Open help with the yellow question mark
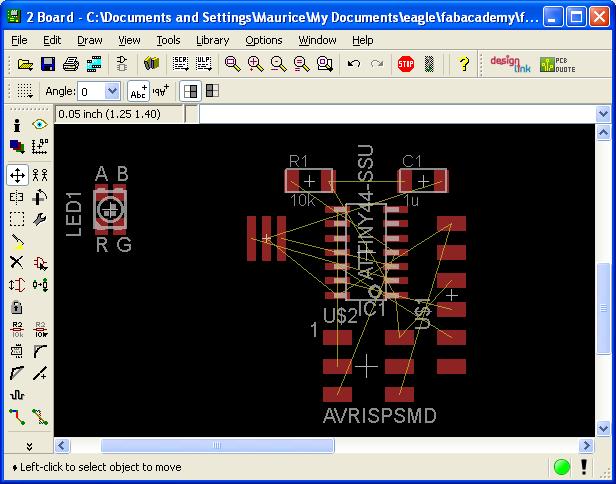This screenshot has height=484, width=616. coord(464,63)
